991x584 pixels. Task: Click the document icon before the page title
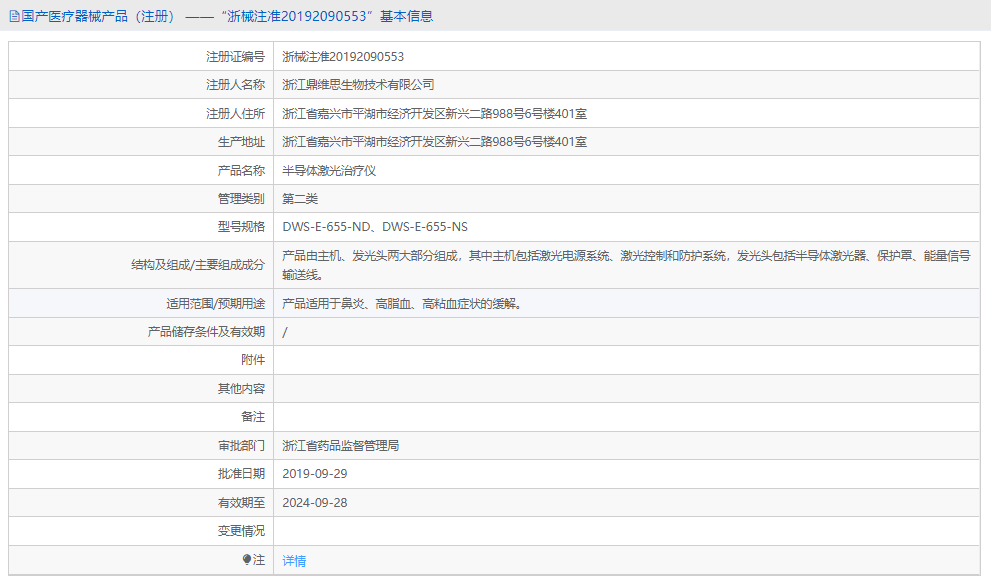coord(14,17)
